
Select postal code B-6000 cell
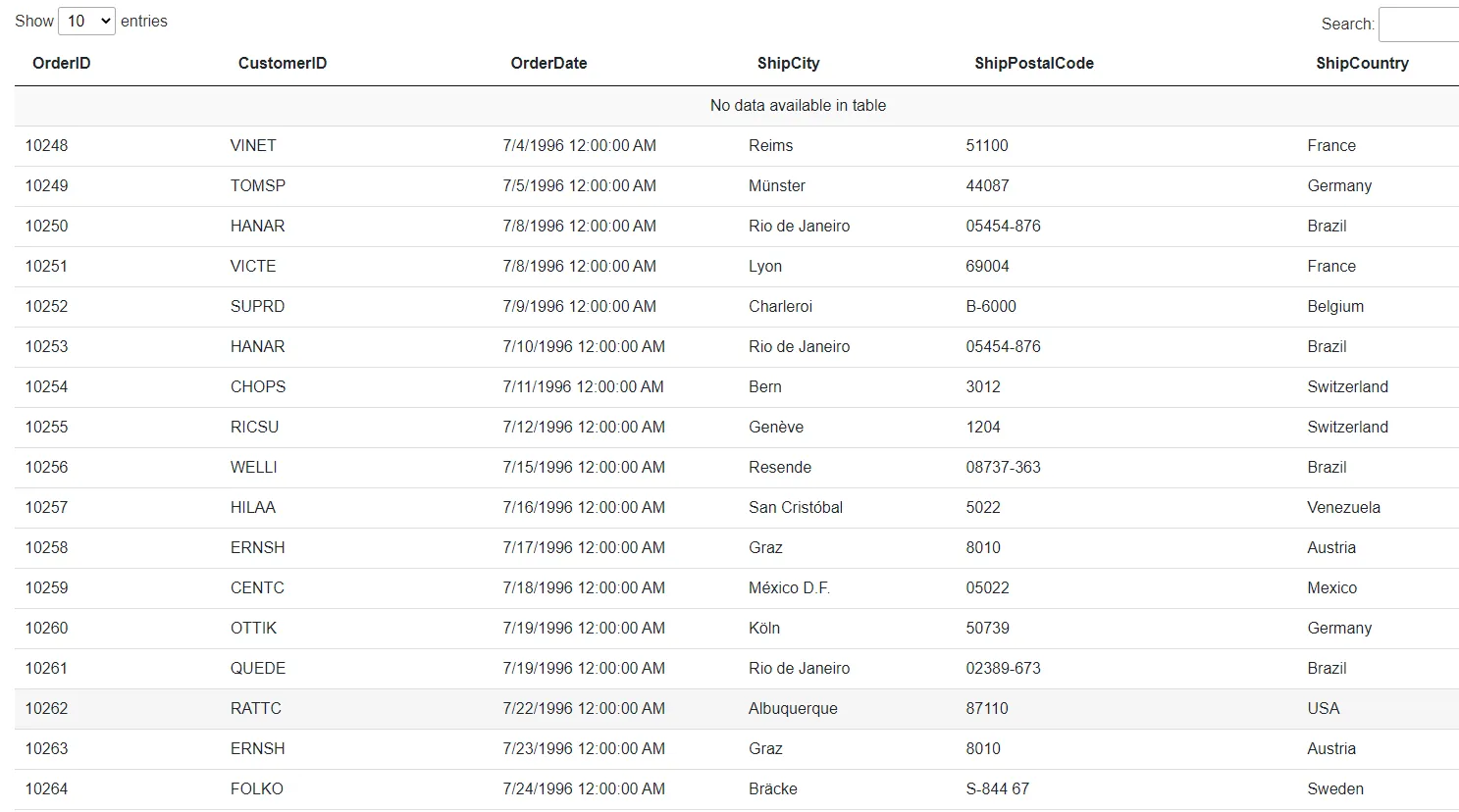click(x=991, y=307)
